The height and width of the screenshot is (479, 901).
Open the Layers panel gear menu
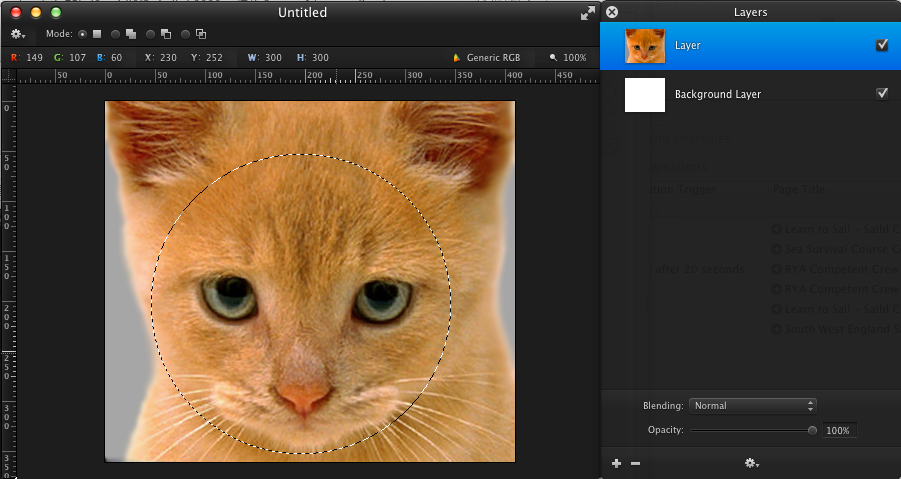click(751, 463)
